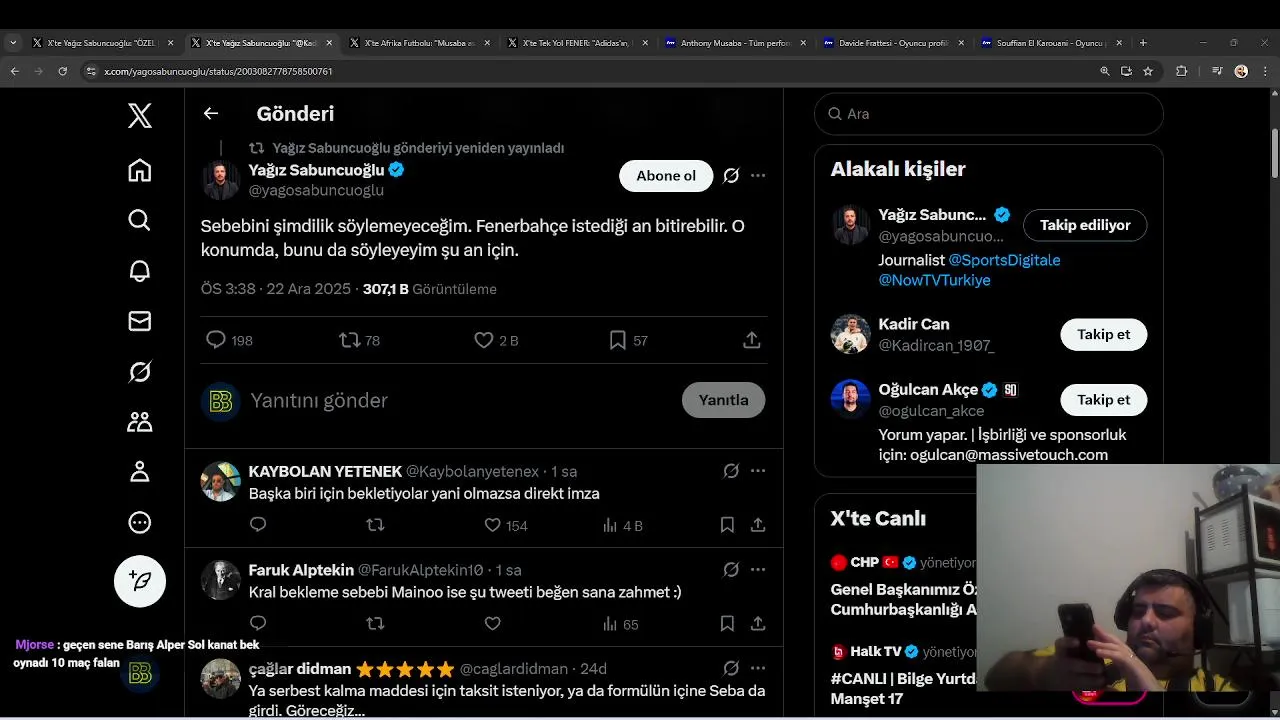Like Faruk Alptekin's reply
The width and height of the screenshot is (1280, 720).
tap(492, 624)
